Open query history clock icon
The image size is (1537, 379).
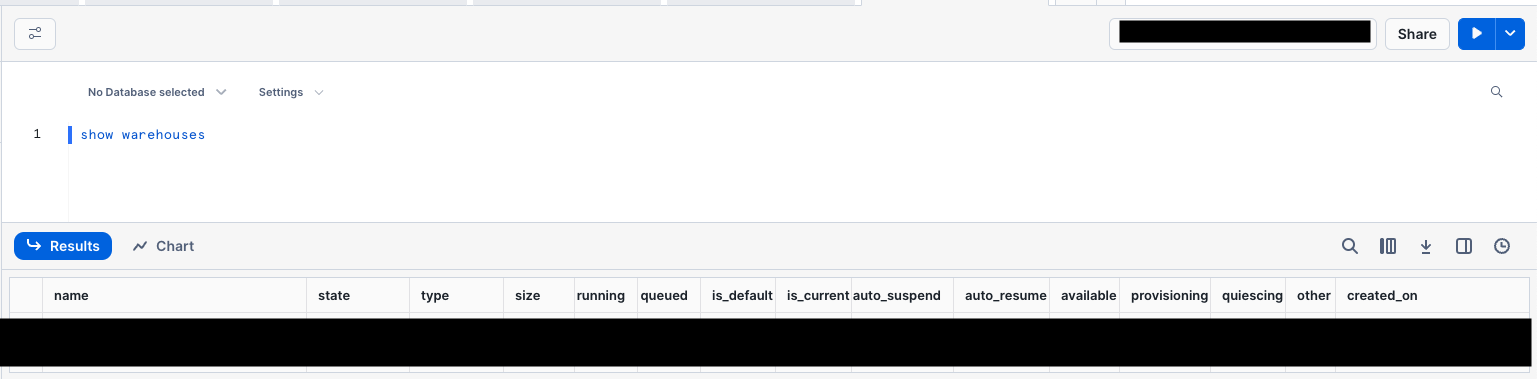(1502, 246)
